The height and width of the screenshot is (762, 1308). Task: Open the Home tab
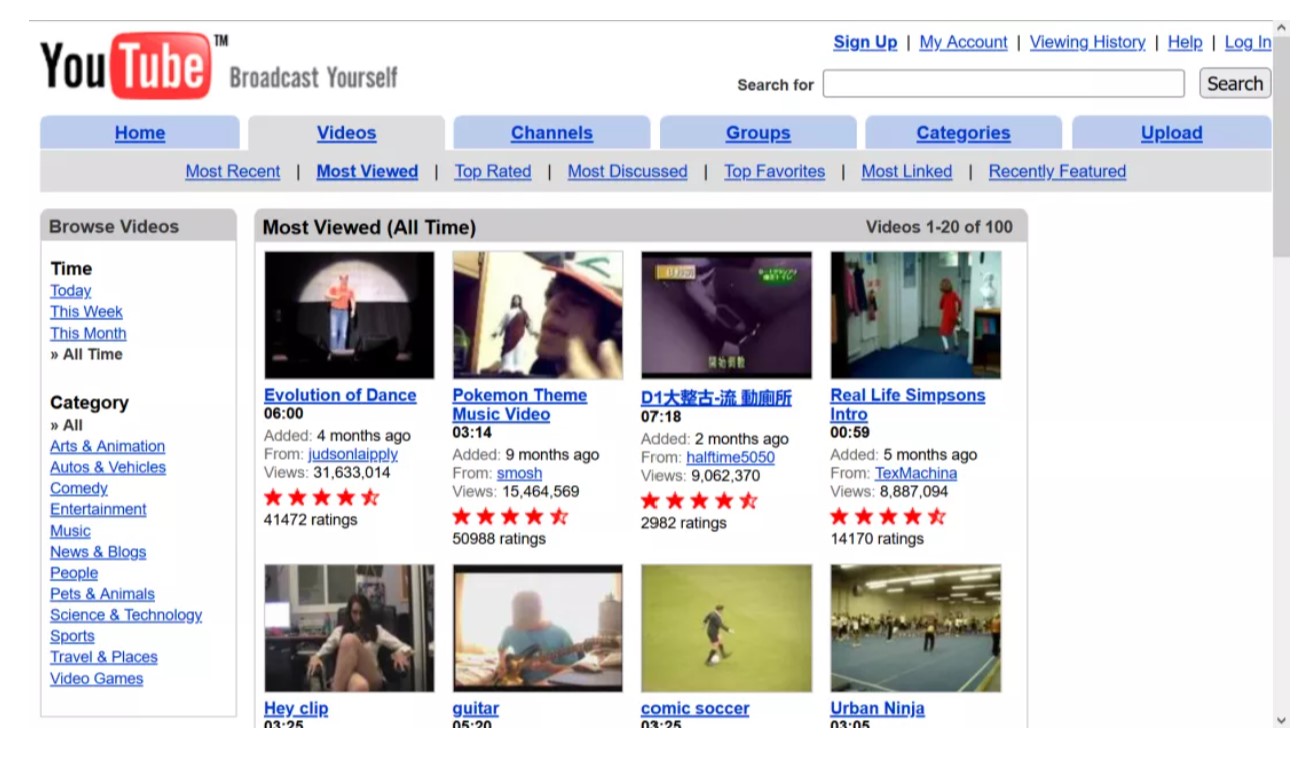tap(140, 133)
